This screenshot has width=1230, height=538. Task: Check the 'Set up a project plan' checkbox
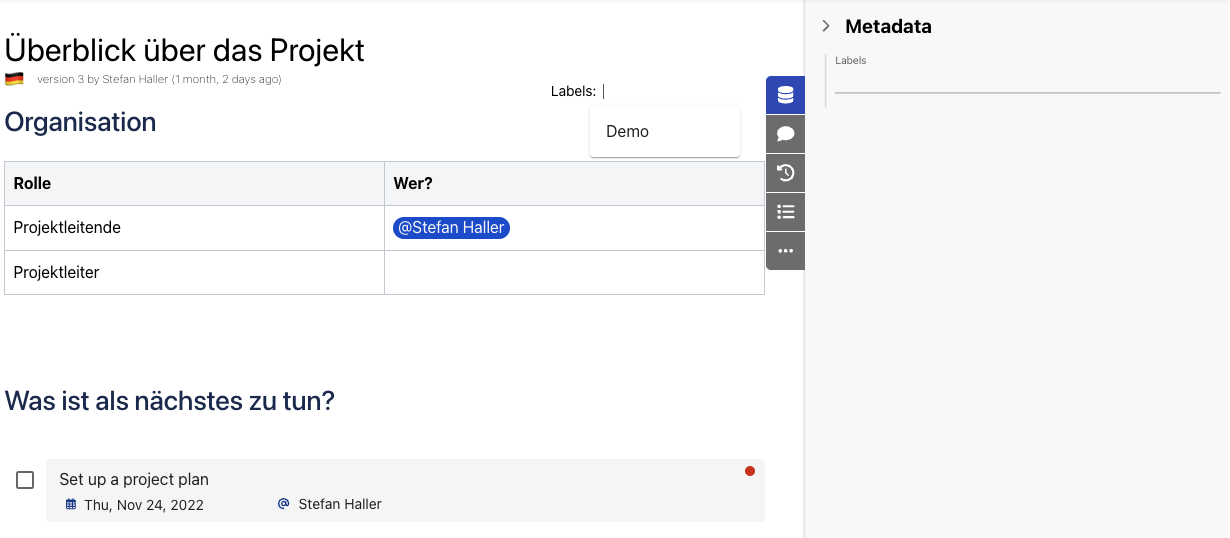25,480
